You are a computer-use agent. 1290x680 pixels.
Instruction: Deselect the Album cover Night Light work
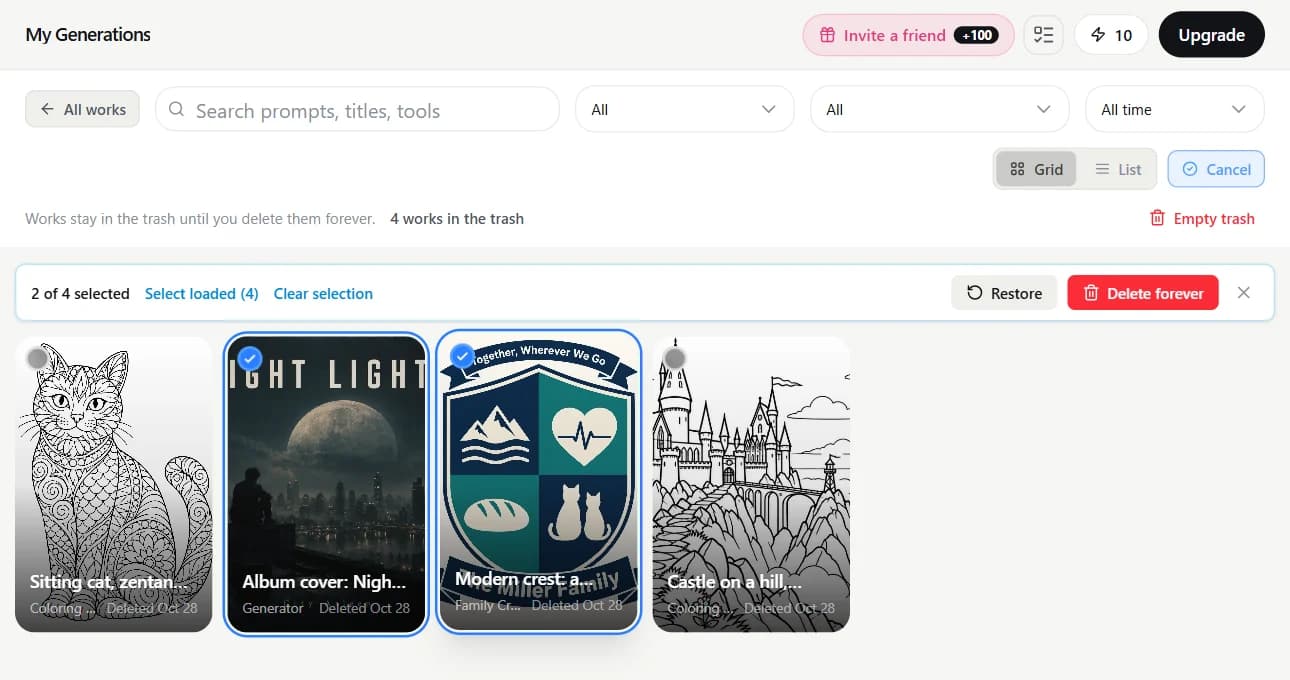click(x=250, y=358)
